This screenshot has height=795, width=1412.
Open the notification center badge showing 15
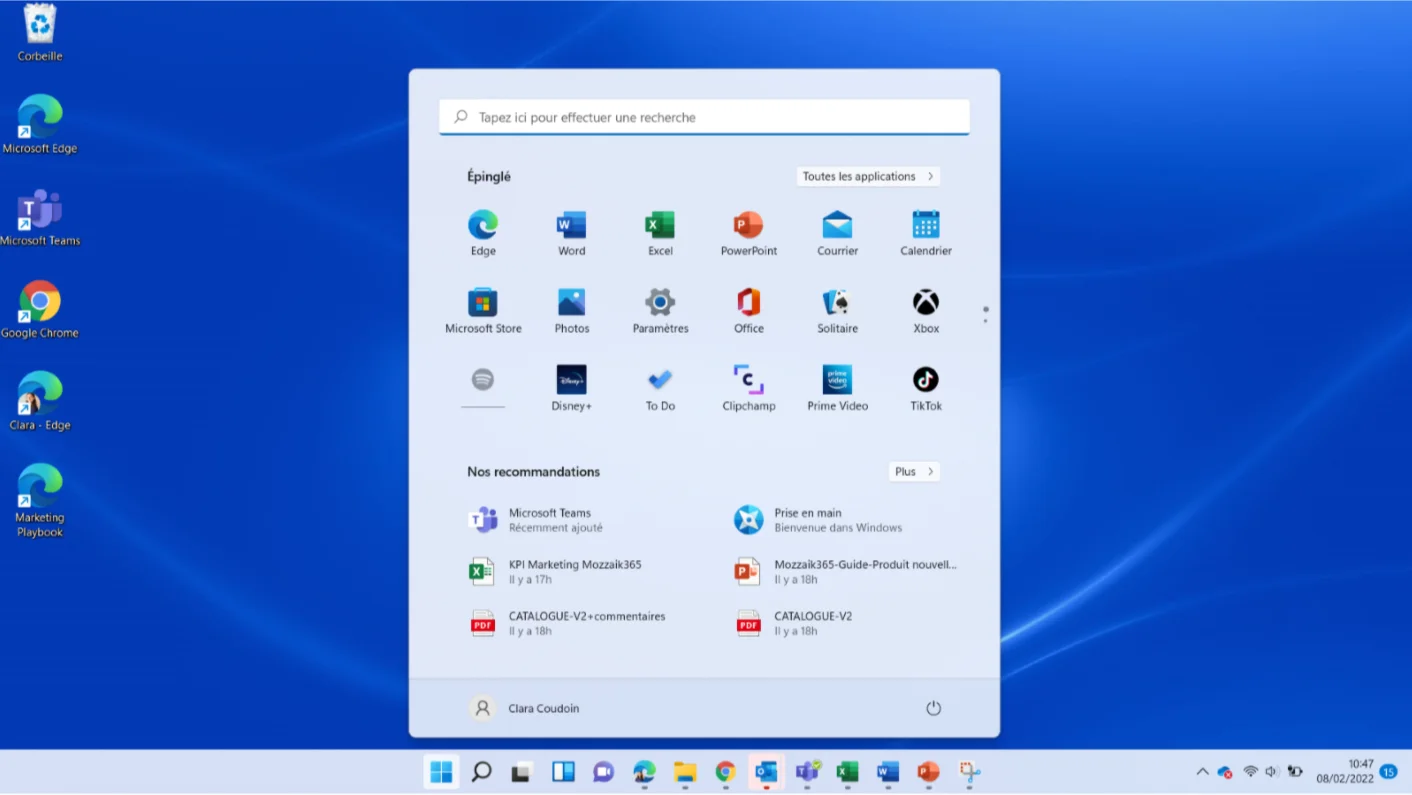tap(1388, 772)
